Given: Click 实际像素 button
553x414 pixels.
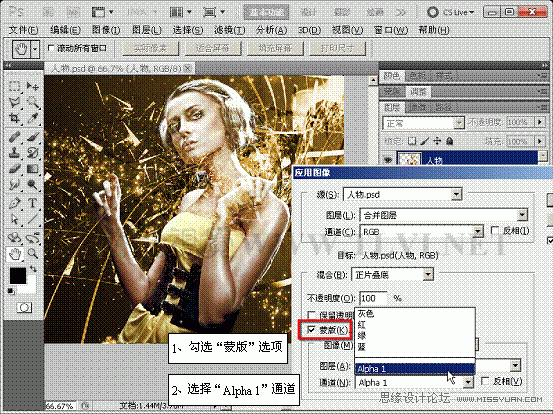Looking at the screenshot, I should [x=151, y=48].
